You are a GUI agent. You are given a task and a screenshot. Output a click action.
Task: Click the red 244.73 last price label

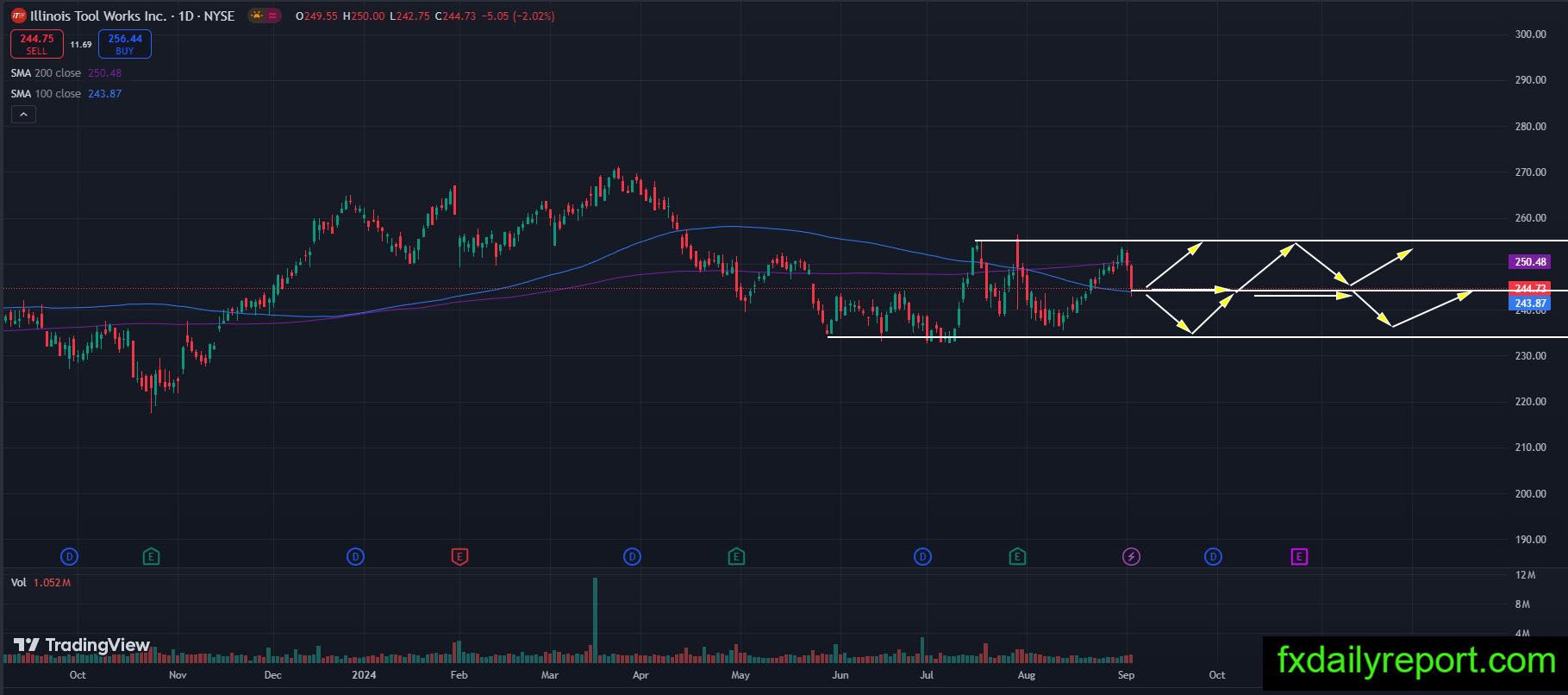pyautogui.click(x=1529, y=288)
